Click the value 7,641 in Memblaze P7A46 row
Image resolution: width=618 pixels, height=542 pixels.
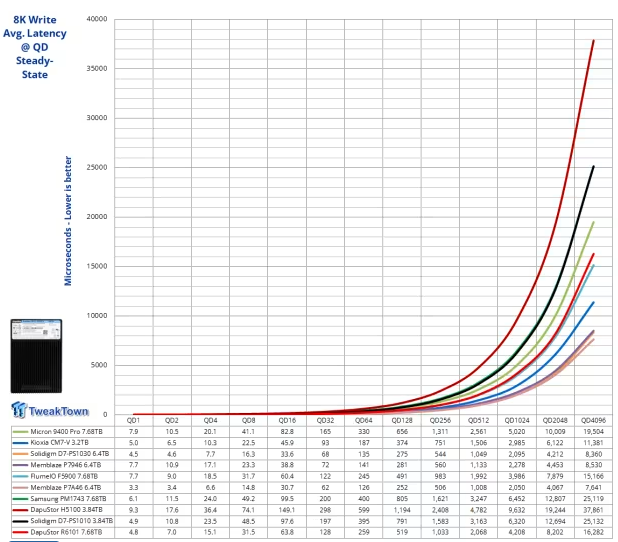click(x=593, y=488)
